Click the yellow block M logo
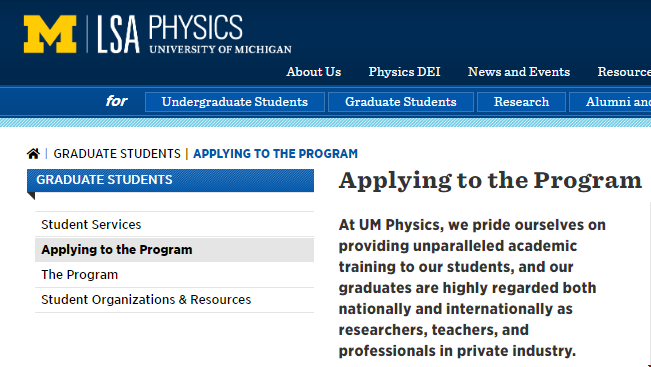 (x=50, y=34)
